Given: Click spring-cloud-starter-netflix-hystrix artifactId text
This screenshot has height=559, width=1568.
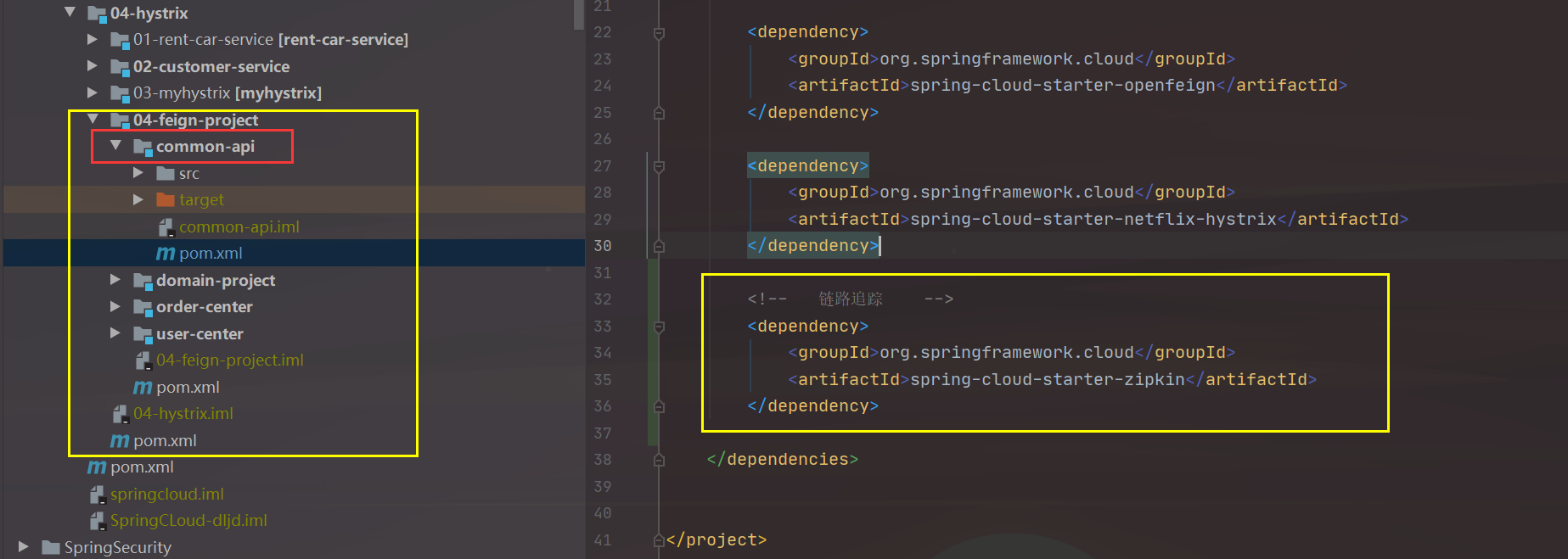Looking at the screenshot, I should tap(1093, 219).
